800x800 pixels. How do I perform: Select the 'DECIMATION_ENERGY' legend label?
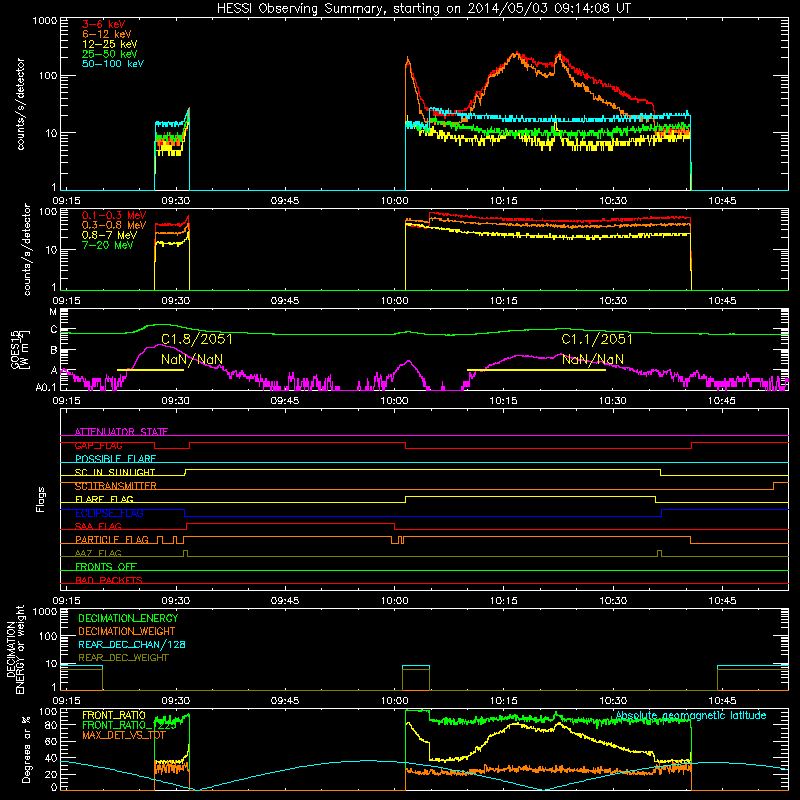point(128,618)
